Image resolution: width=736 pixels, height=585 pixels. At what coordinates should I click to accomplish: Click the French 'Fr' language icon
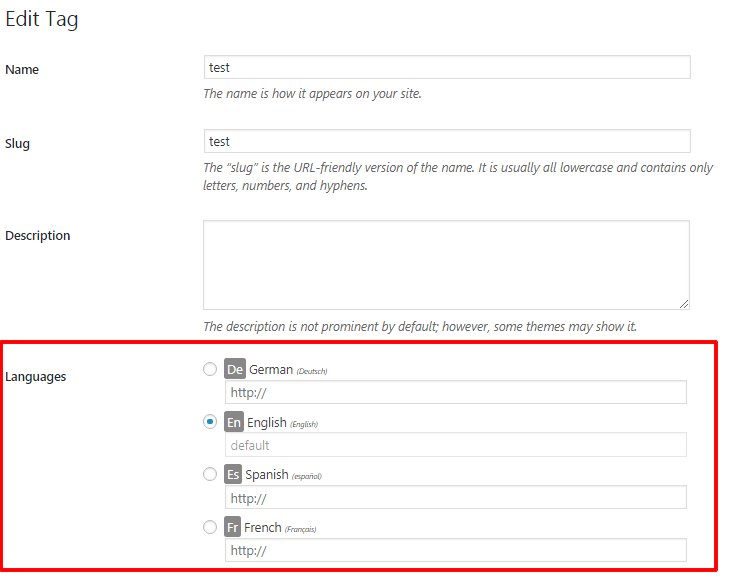click(x=233, y=527)
